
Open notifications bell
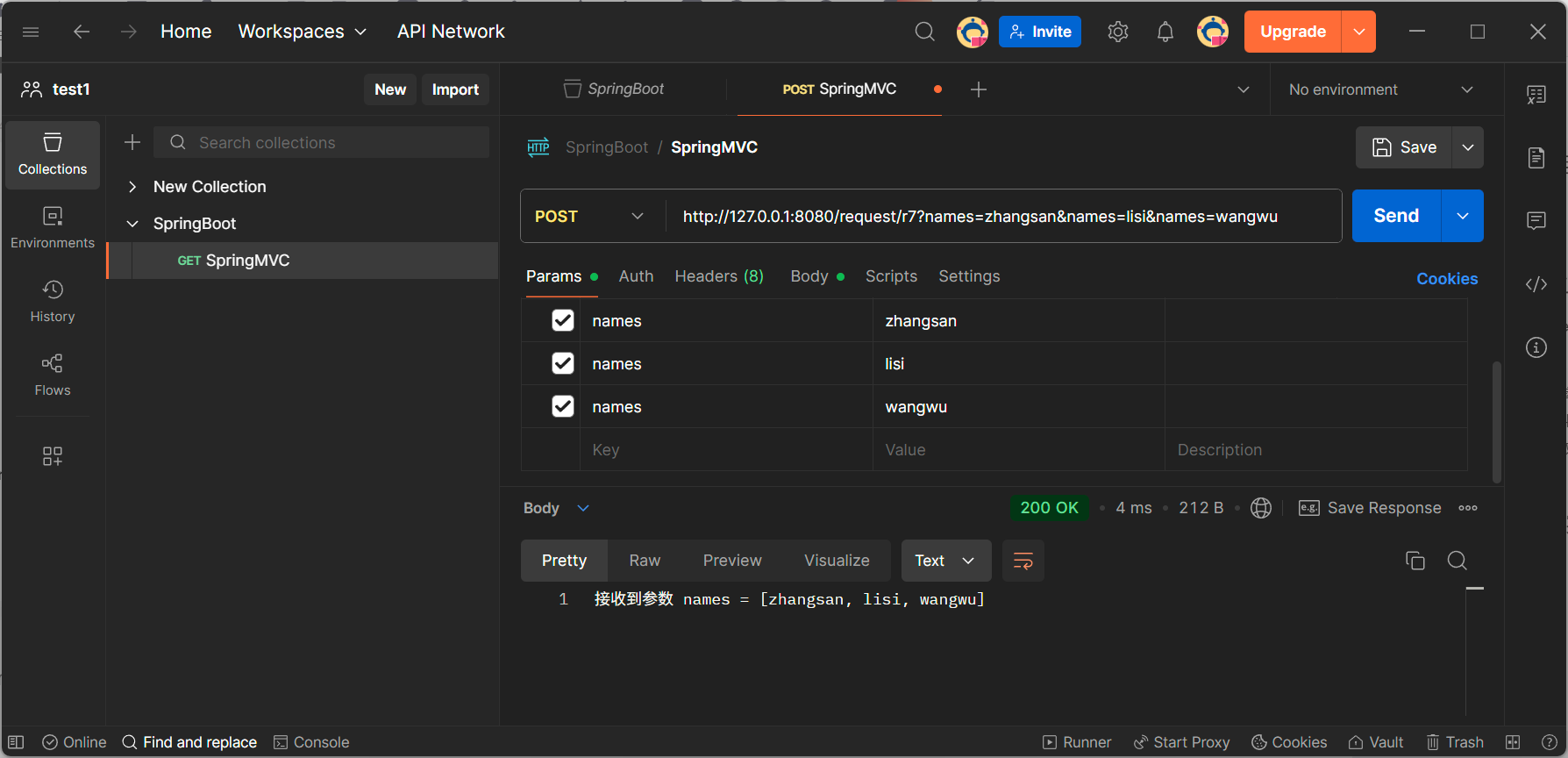1165,32
